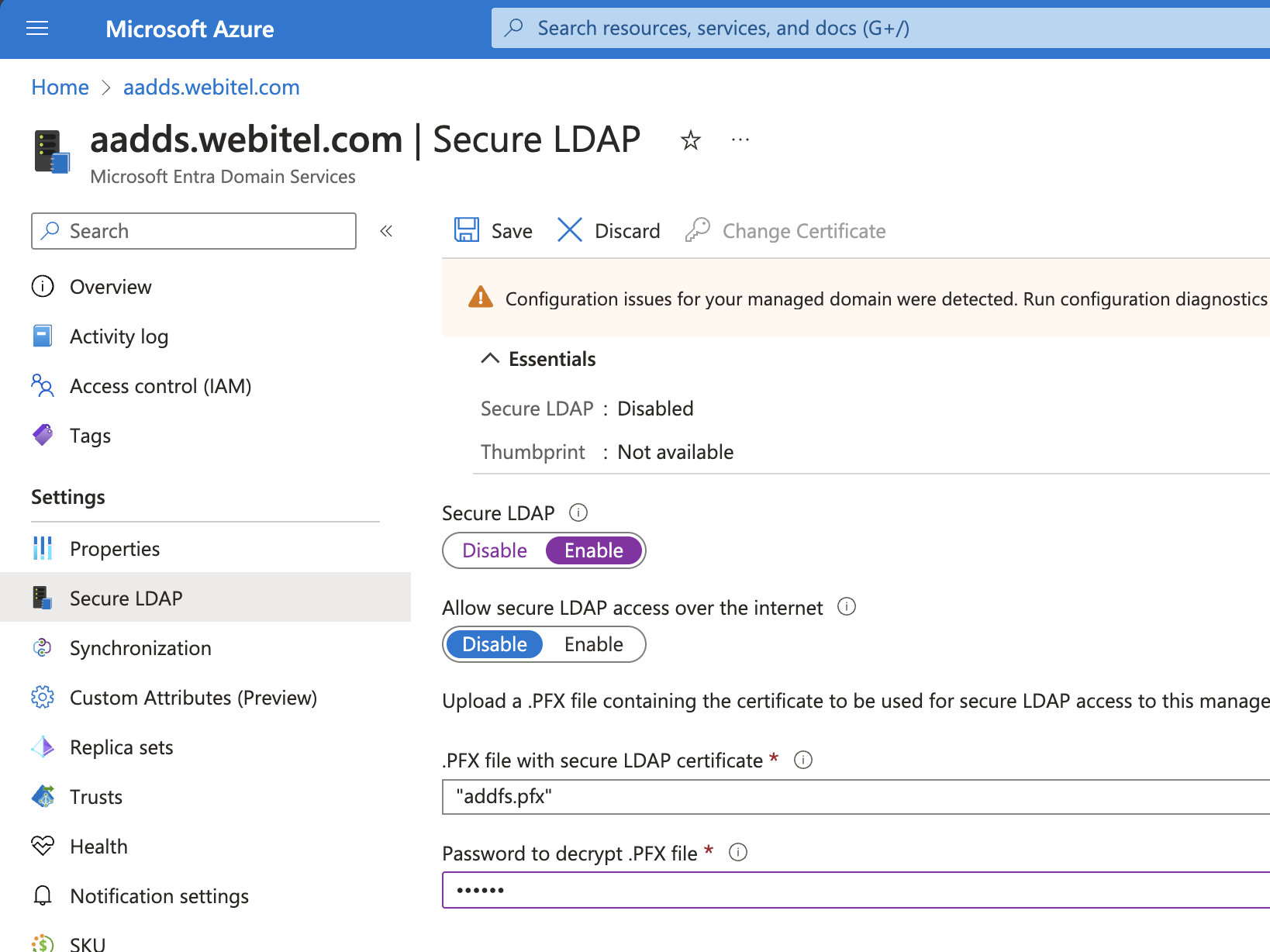1270x952 pixels.
Task: Click the Discard X icon
Action: 570,230
